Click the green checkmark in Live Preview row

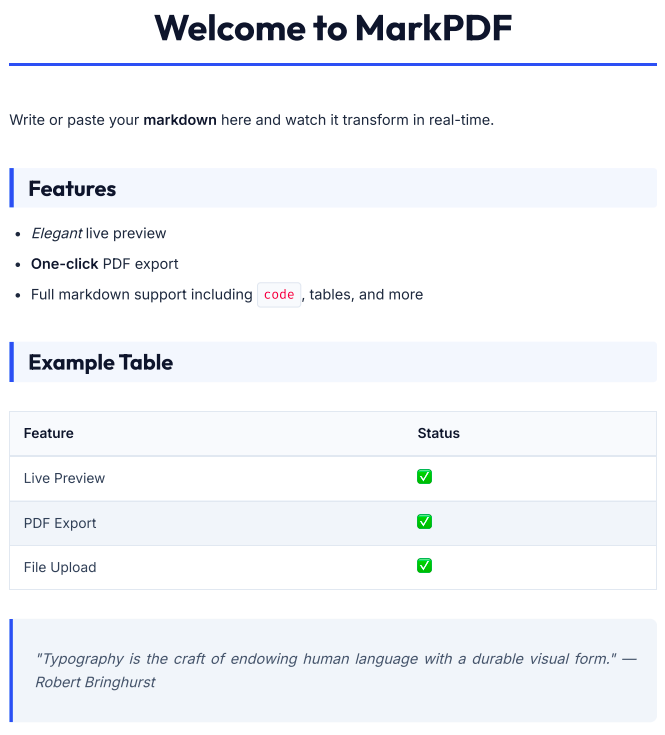click(x=424, y=477)
